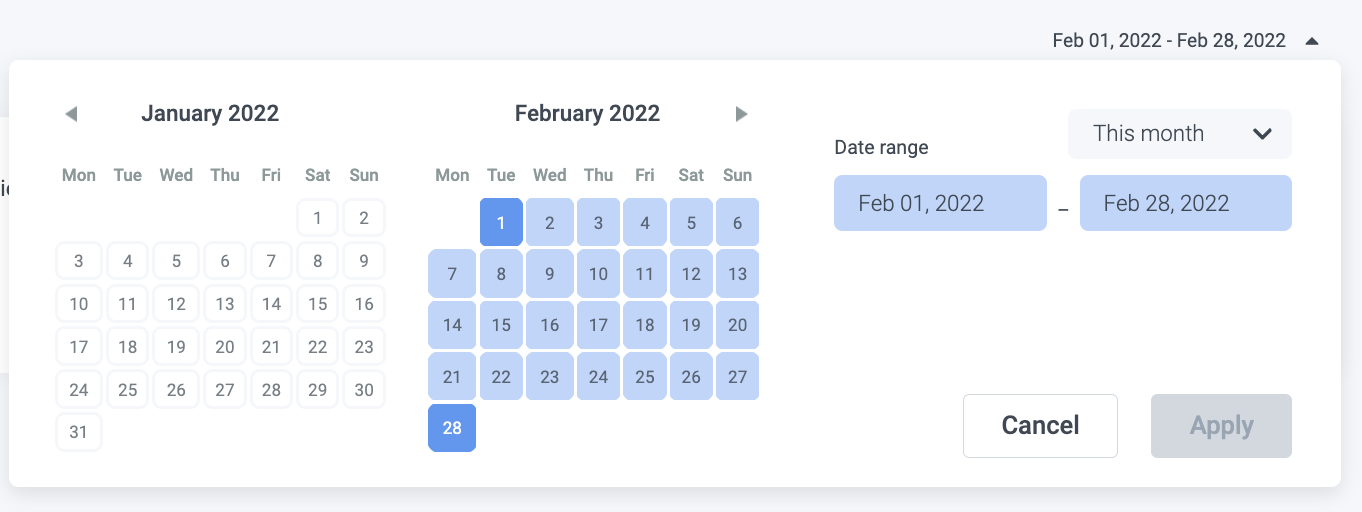Select January 15 in the calendar

pos(318,304)
